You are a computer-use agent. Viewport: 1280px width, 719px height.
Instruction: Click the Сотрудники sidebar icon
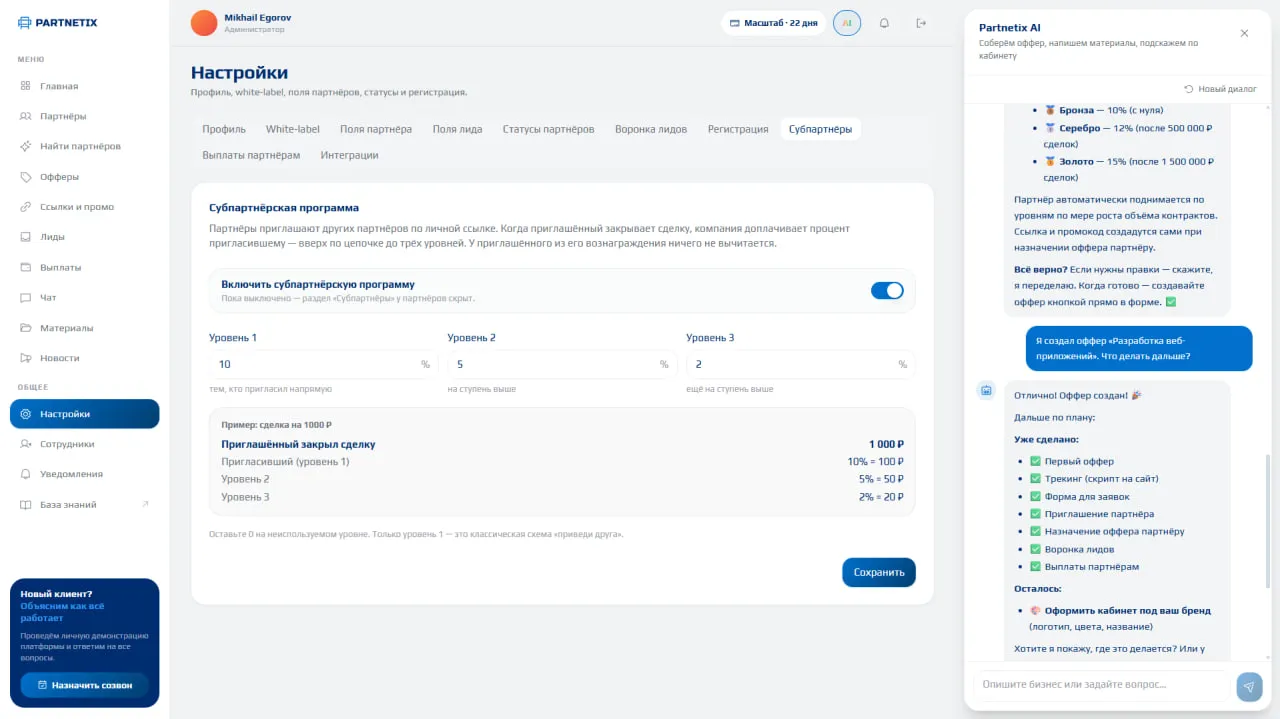coord(26,444)
